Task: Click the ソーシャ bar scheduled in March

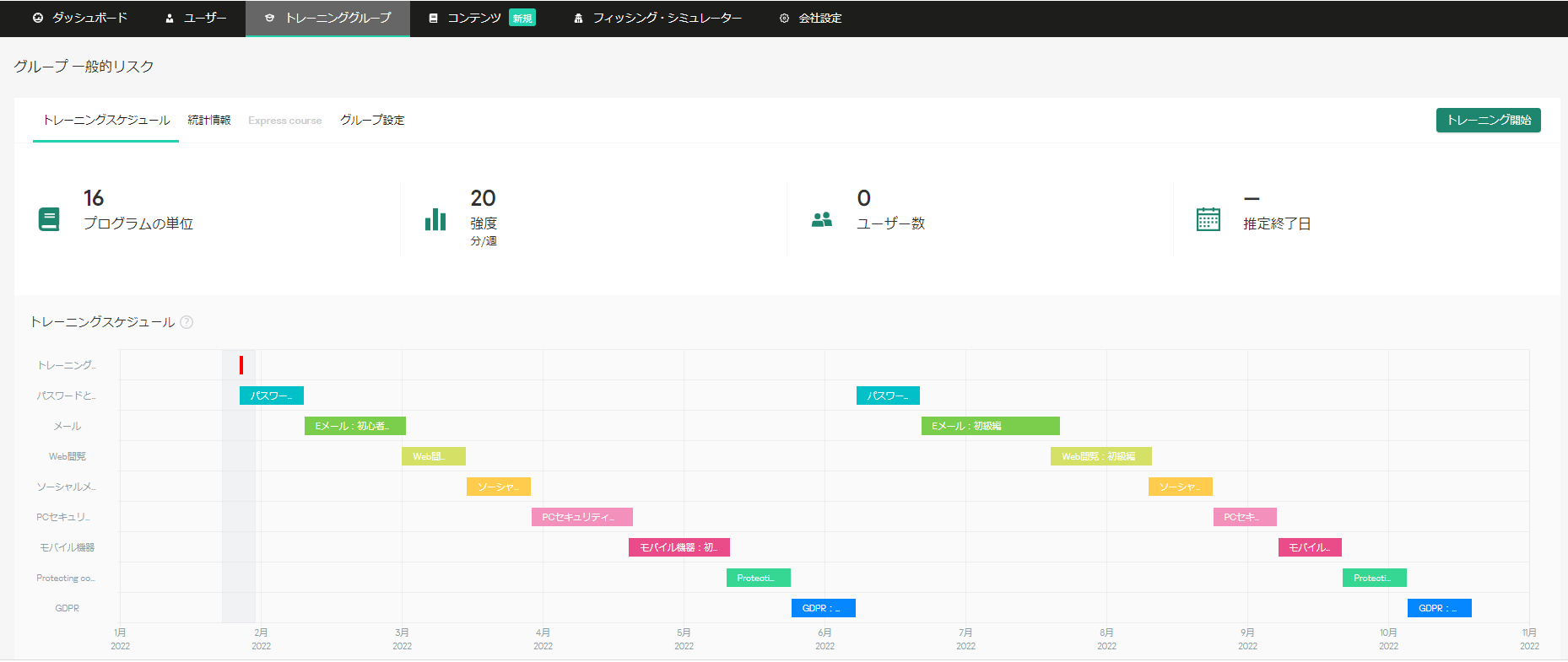Action: coord(499,487)
